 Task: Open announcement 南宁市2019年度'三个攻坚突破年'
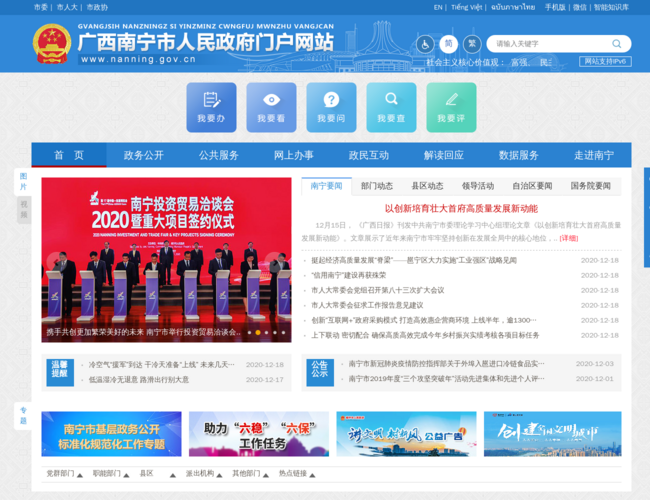[446, 379]
